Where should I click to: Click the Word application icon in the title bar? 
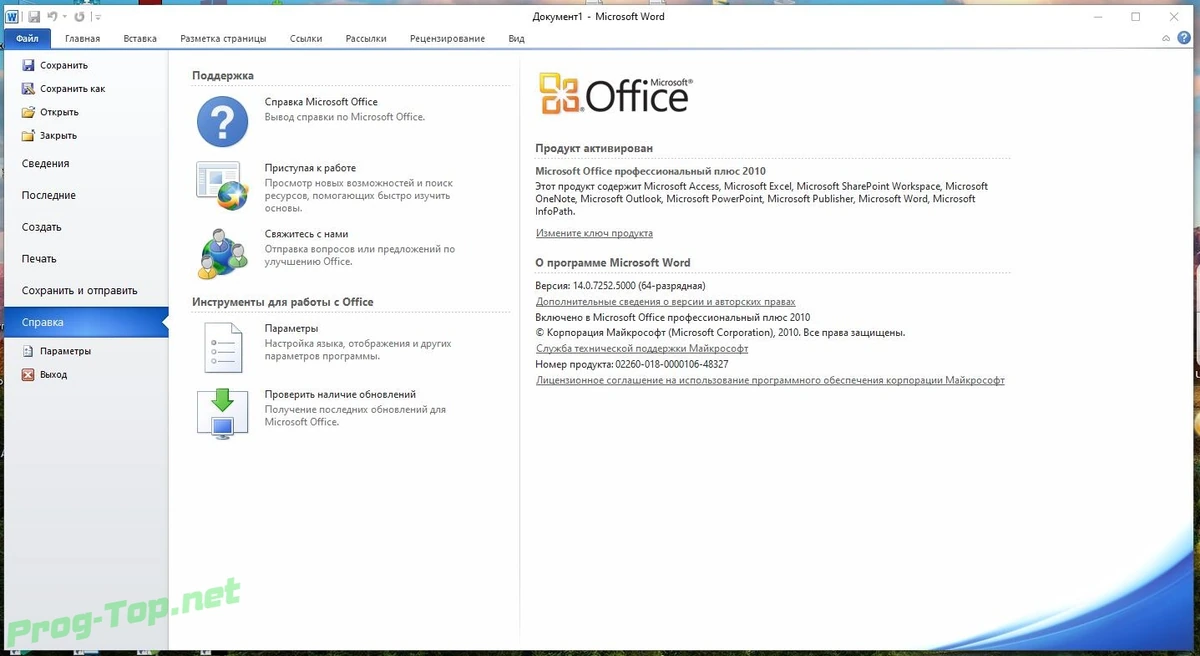click(x=12, y=17)
